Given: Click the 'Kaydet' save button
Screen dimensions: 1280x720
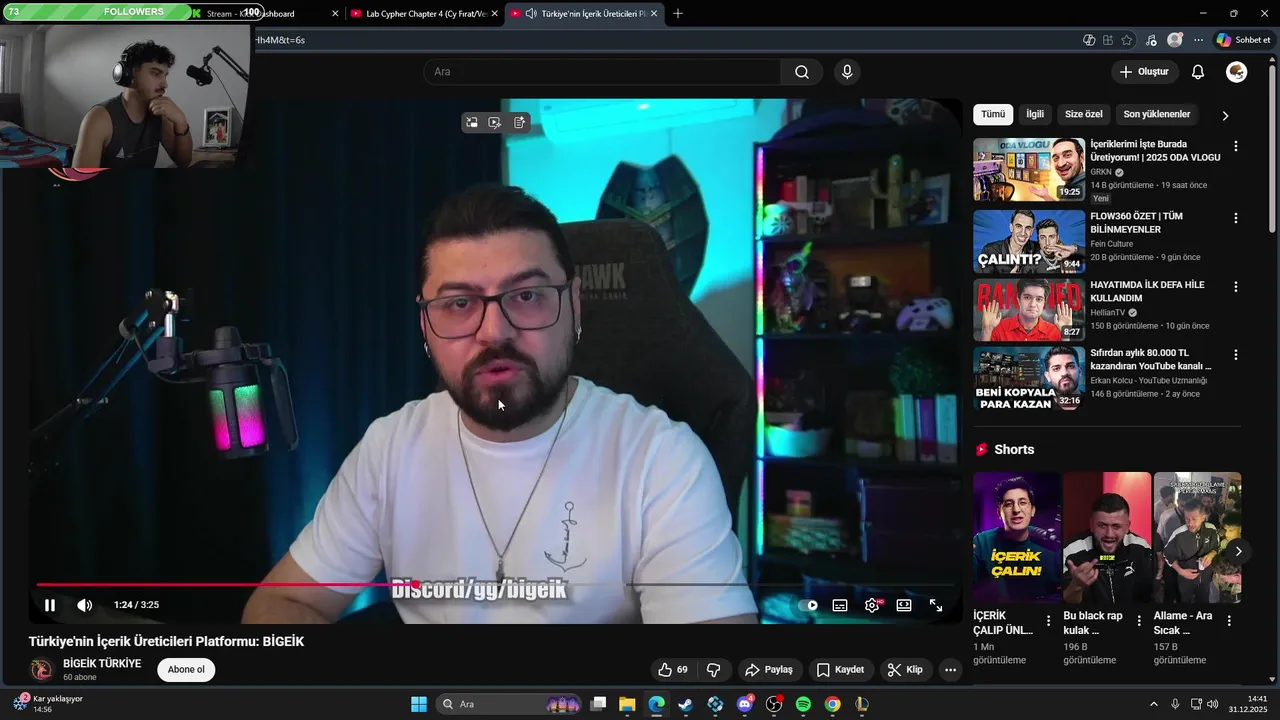Looking at the screenshot, I should coord(840,670).
